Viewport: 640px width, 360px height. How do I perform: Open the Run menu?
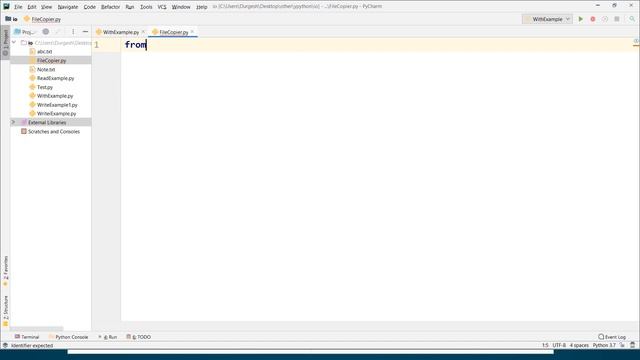130,7
